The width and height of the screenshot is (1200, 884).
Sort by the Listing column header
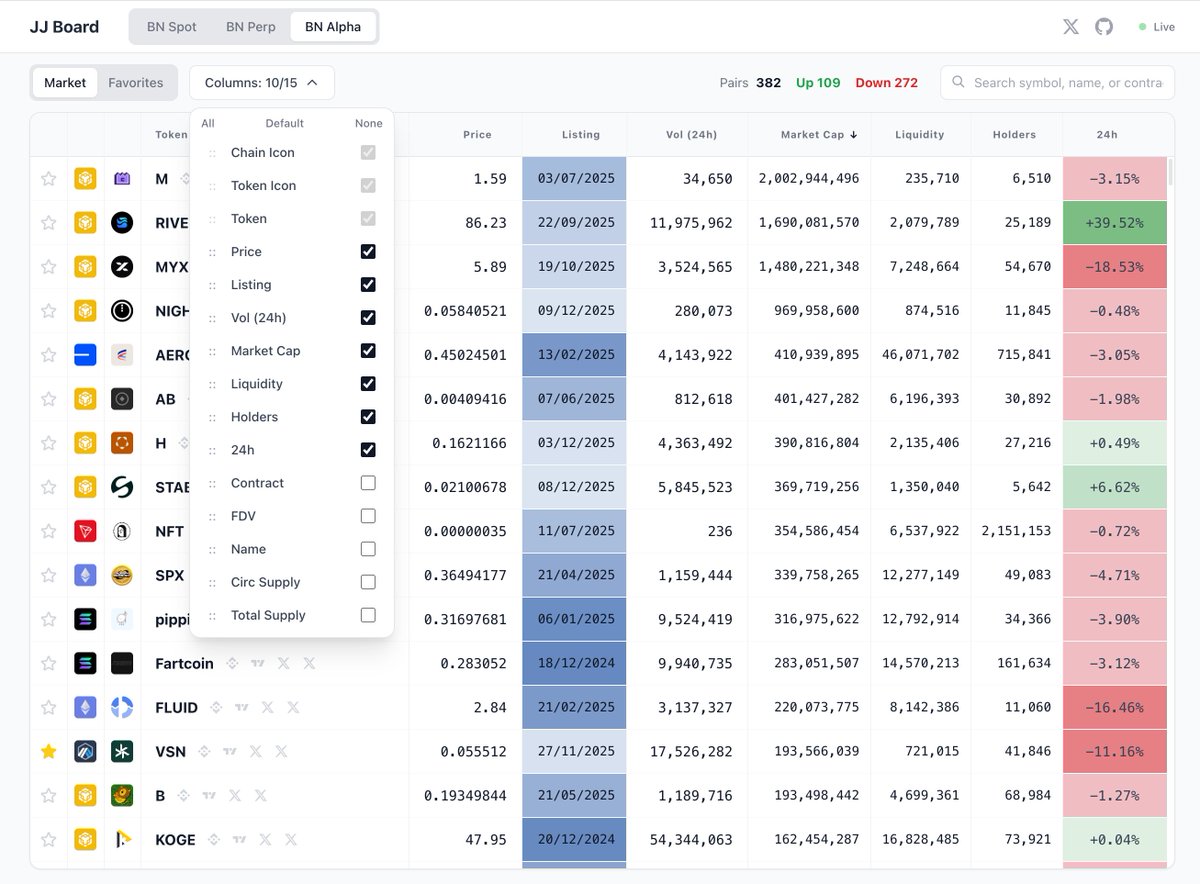coord(581,134)
